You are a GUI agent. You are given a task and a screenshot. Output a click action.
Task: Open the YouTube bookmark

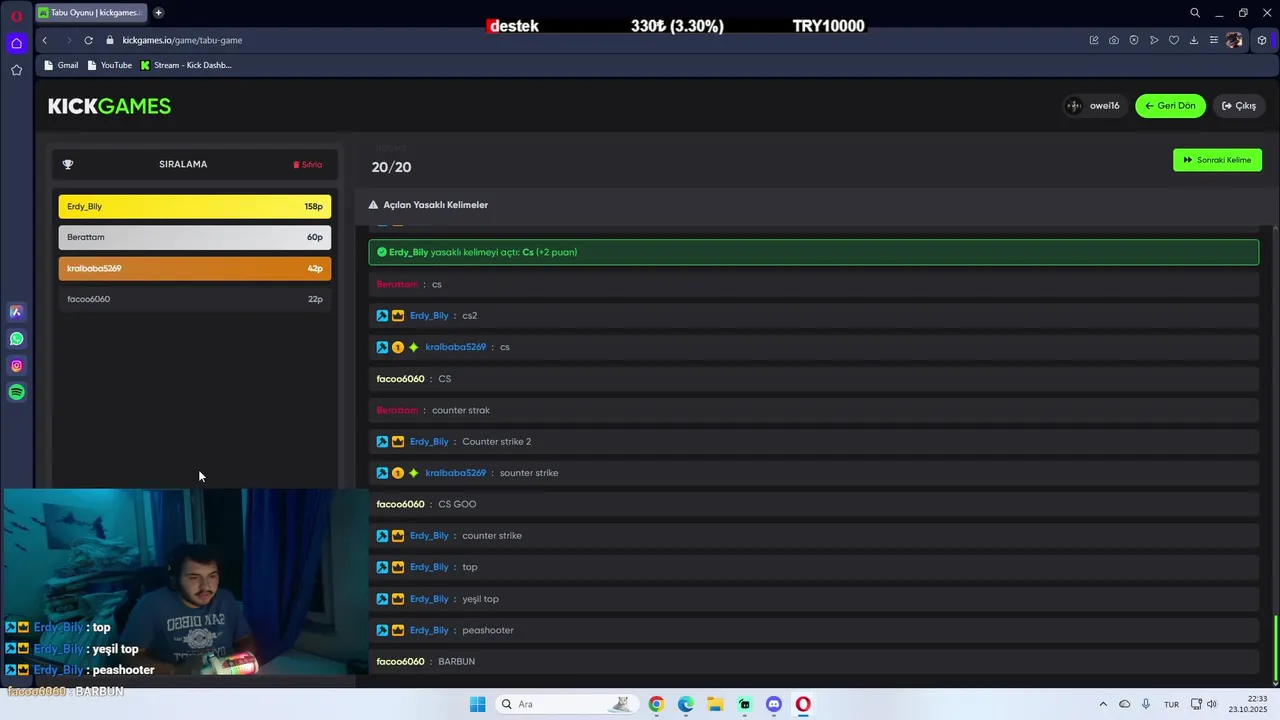point(110,65)
